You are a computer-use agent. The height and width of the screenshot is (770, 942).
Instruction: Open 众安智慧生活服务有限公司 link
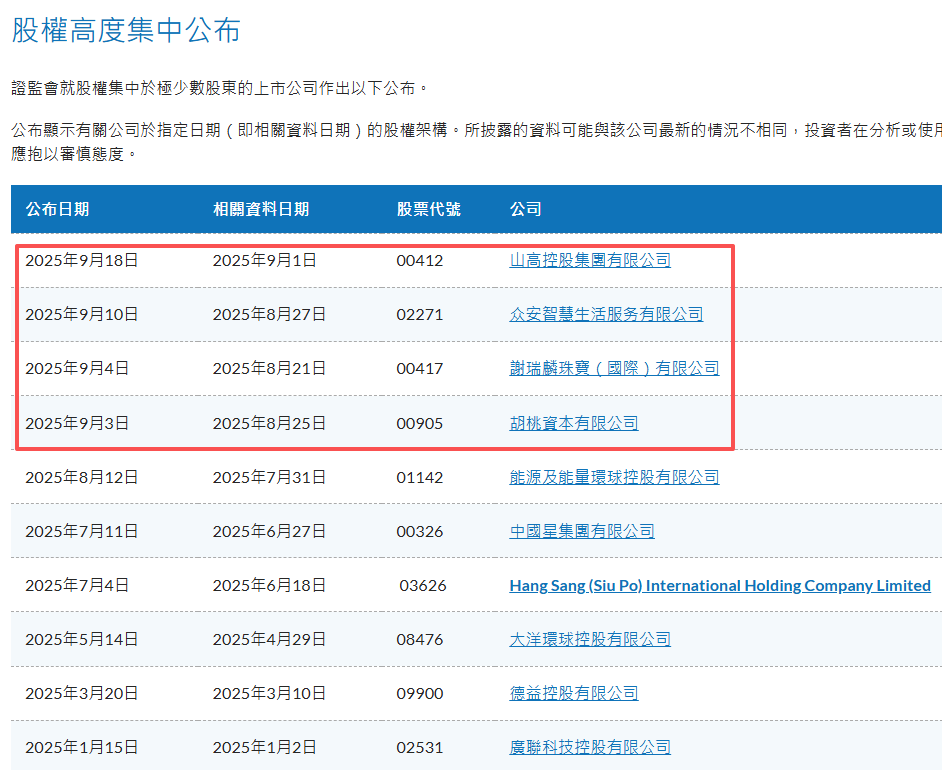606,314
